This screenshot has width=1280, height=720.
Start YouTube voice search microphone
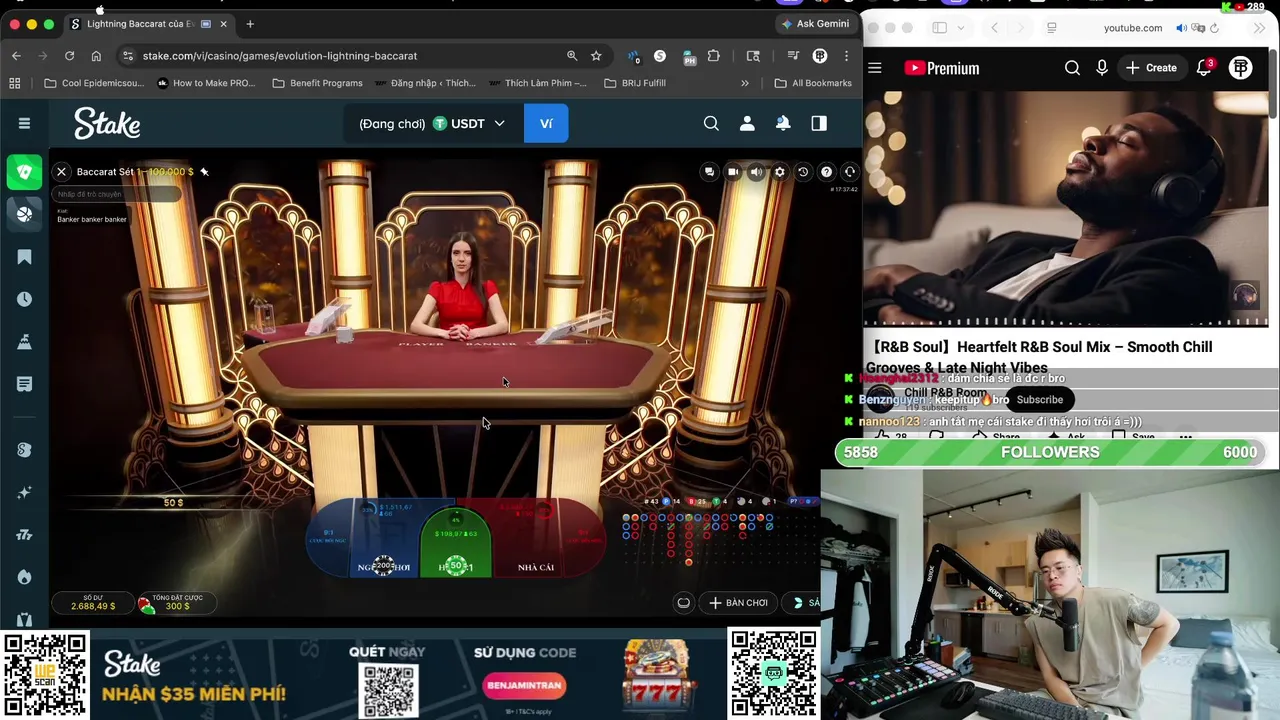tap(1102, 68)
